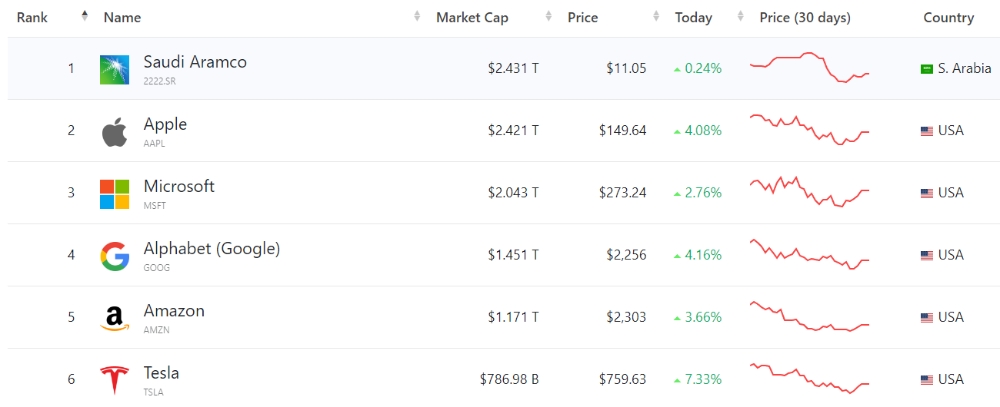This screenshot has height=407, width=1000.
Task: Click the Apple logo icon
Action: coord(114,132)
